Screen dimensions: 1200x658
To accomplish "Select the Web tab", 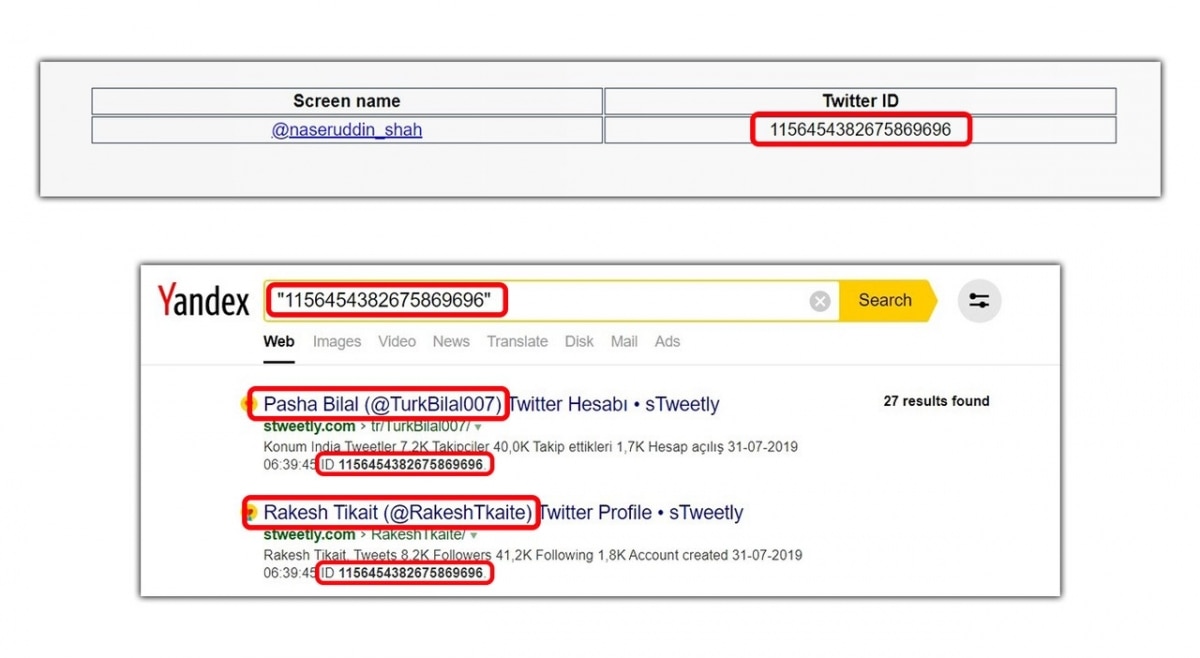I will [279, 341].
